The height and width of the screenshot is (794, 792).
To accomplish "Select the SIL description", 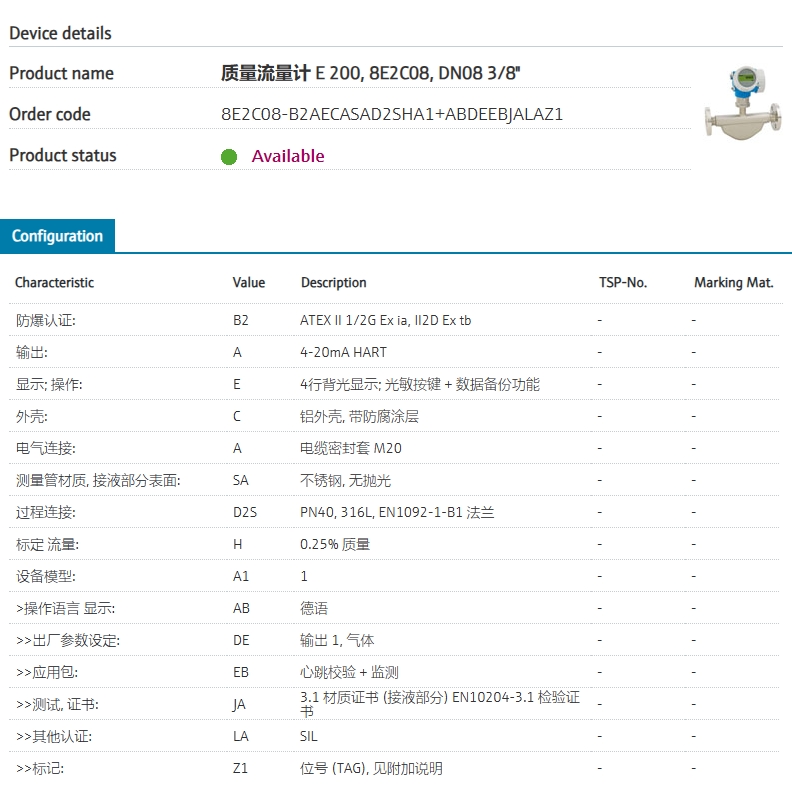I will pyautogui.click(x=308, y=736).
